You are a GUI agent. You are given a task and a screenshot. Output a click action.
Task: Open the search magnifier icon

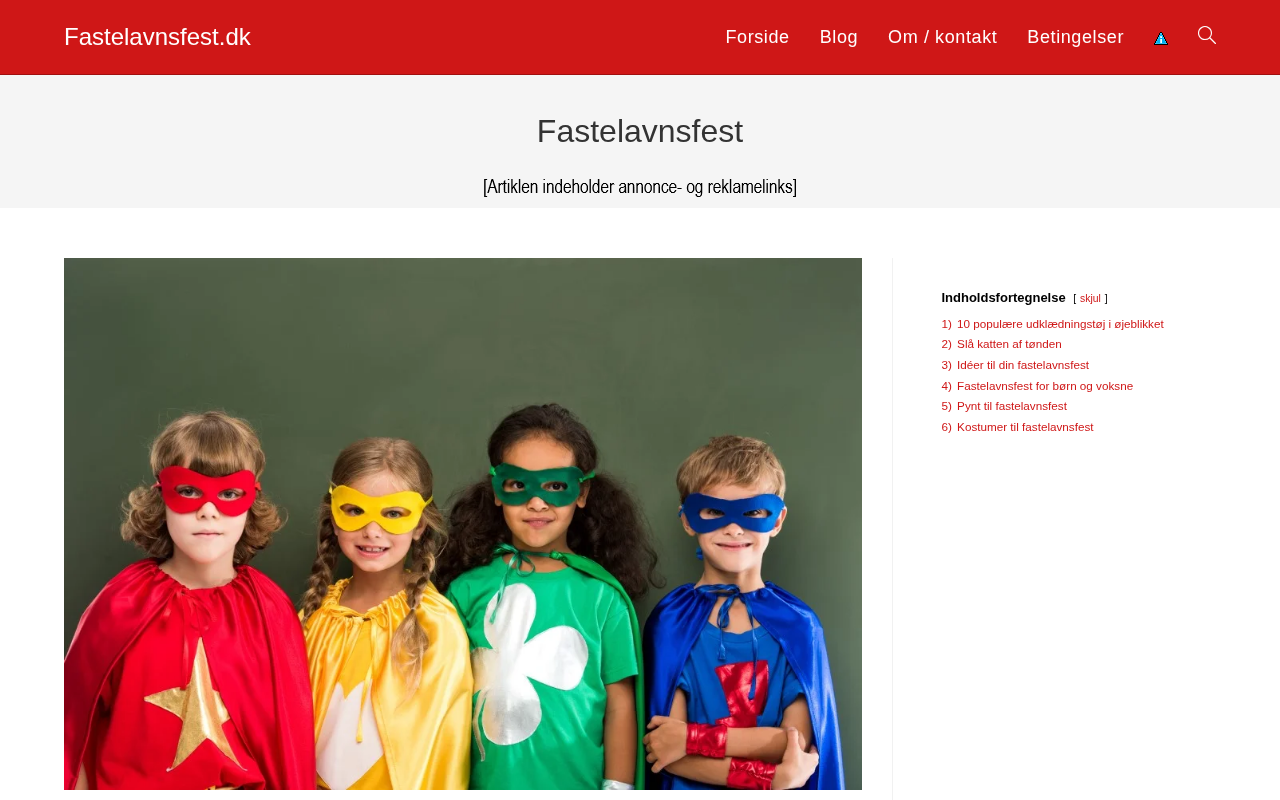coord(1207,36)
